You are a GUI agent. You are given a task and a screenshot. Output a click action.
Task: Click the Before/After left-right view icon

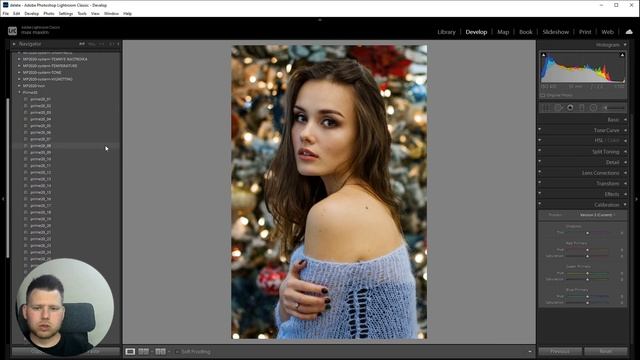(143, 351)
